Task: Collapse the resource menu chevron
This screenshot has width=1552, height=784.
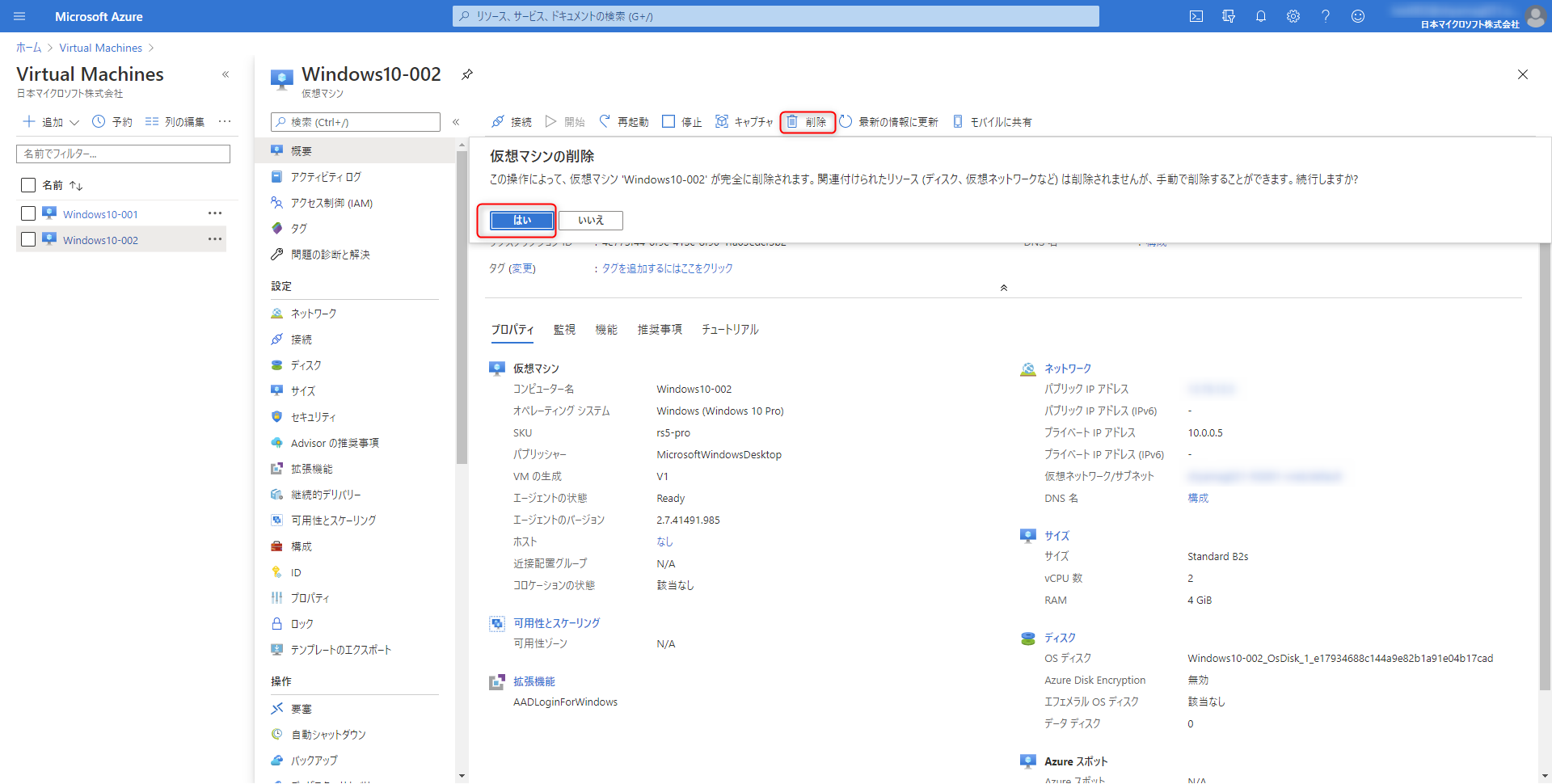Action: click(x=456, y=122)
